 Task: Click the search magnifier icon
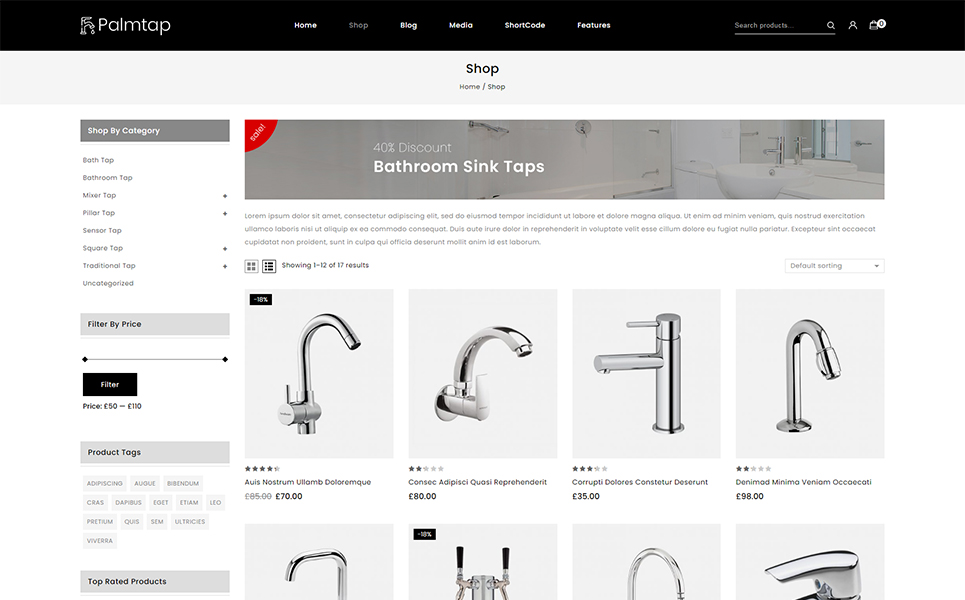click(831, 25)
